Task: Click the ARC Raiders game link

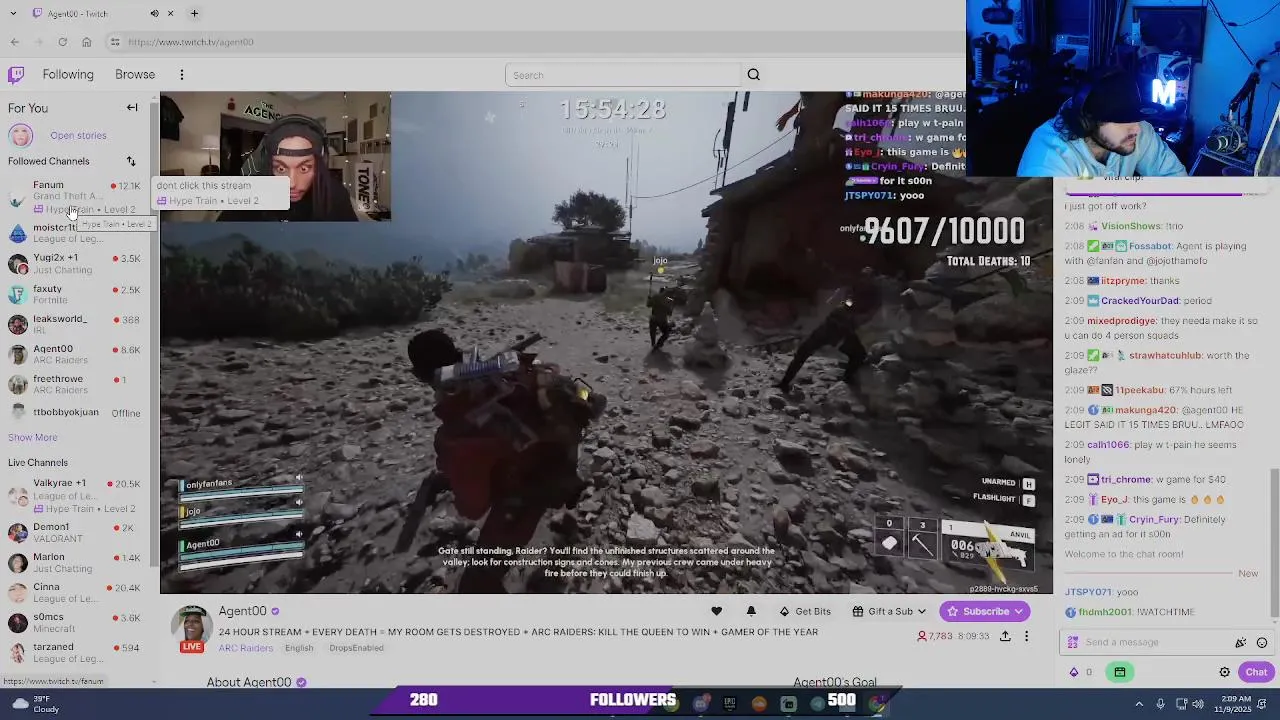Action: (x=246, y=648)
